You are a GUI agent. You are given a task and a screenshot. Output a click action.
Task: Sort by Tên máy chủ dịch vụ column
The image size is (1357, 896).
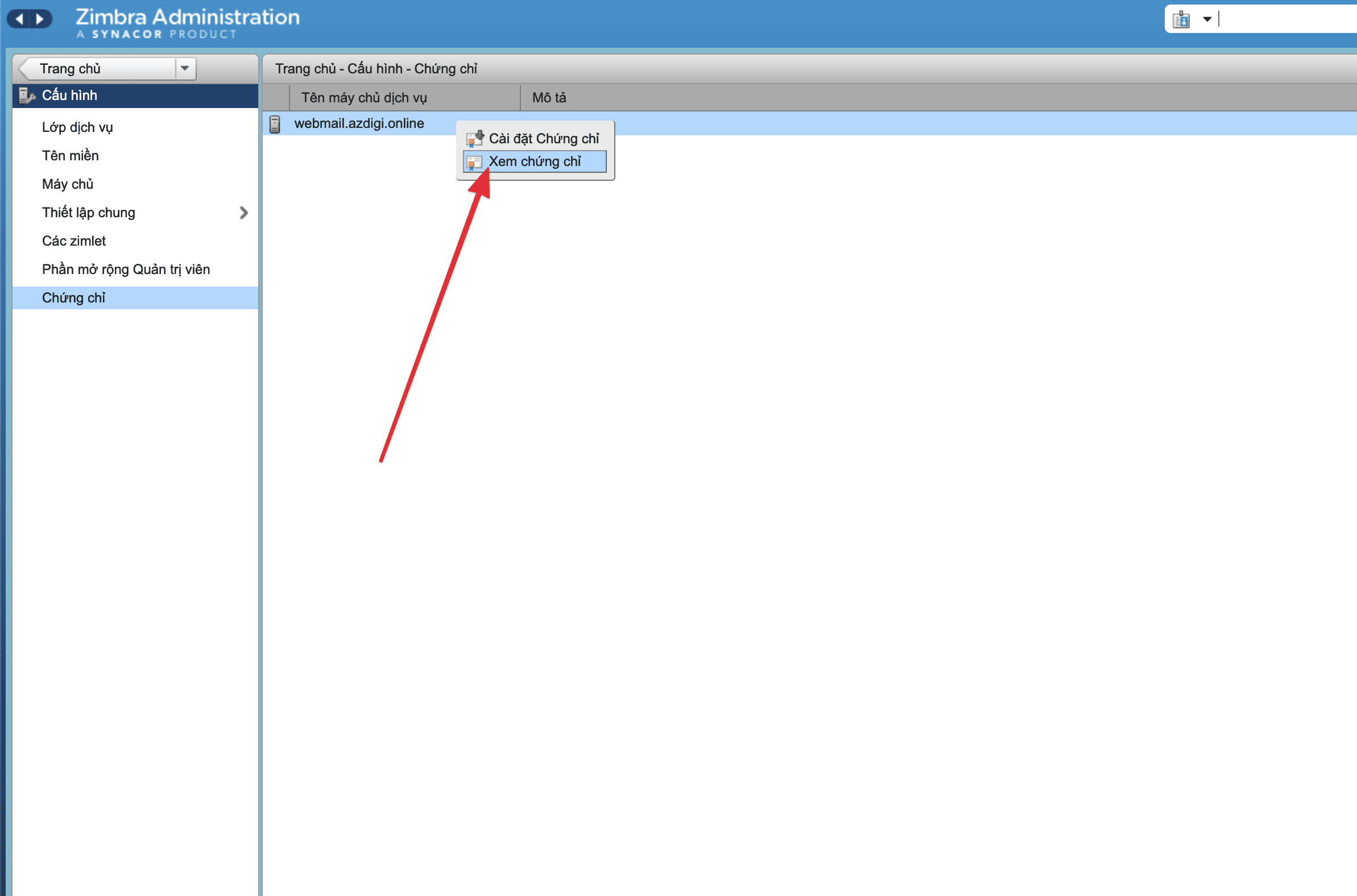364,98
